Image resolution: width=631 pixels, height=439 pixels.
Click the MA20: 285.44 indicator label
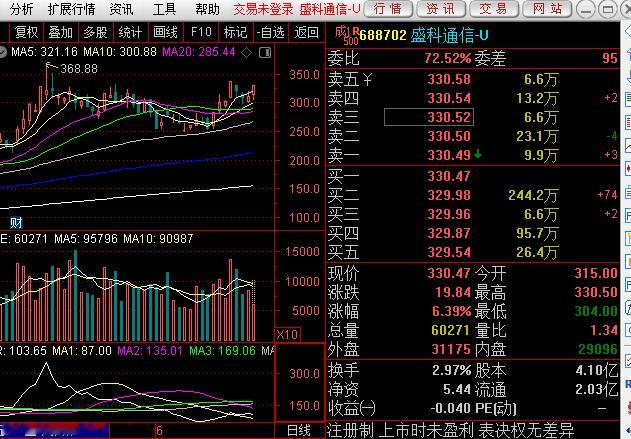(199, 52)
